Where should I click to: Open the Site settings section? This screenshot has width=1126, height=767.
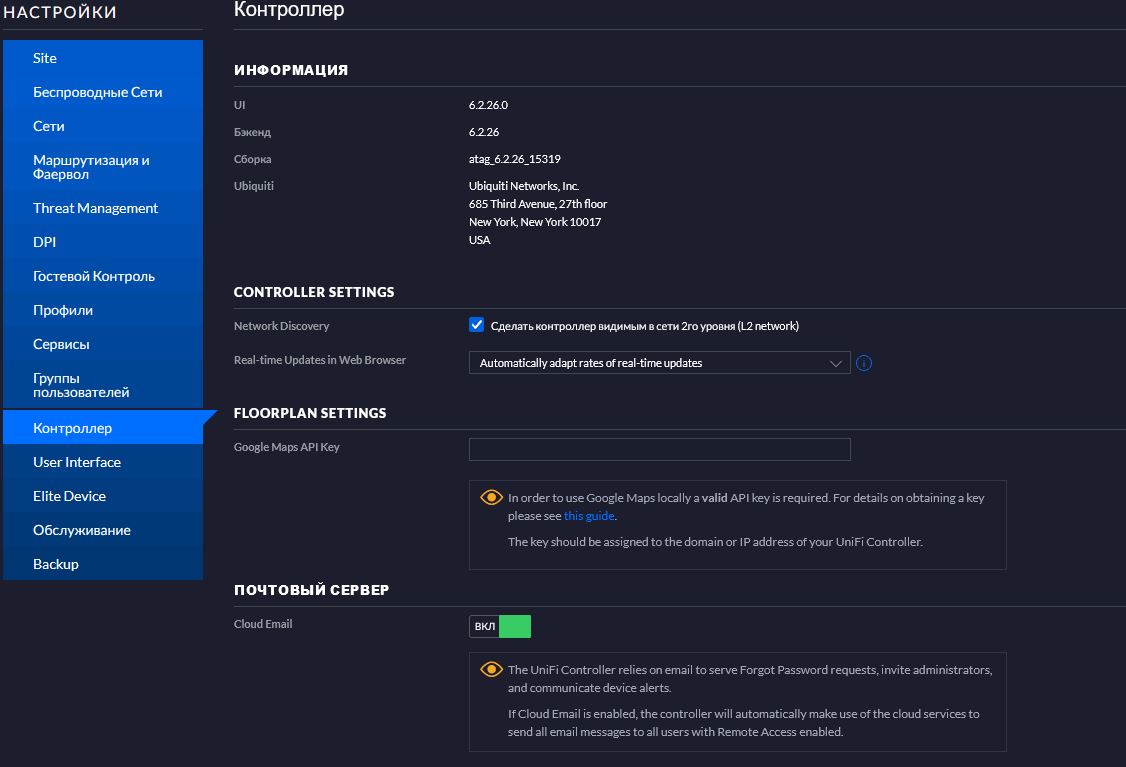click(x=103, y=58)
